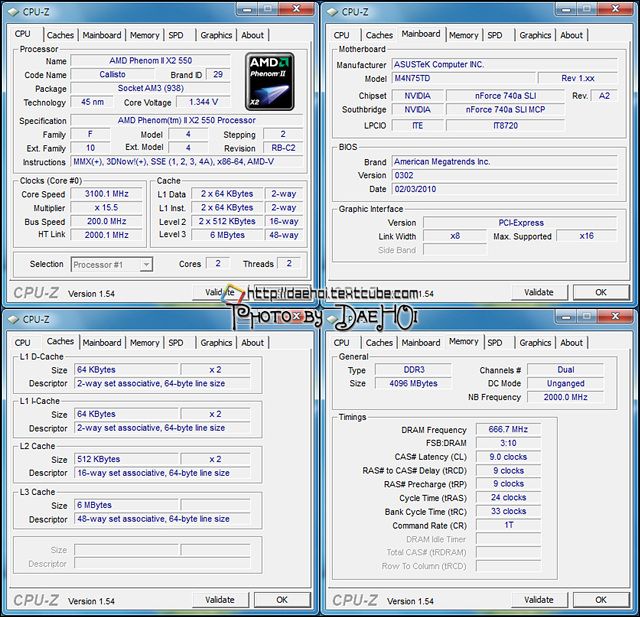Viewport: 640px width, 617px height.
Task: Open Memory tab in top-left CPU-Z window
Action: [x=144, y=35]
